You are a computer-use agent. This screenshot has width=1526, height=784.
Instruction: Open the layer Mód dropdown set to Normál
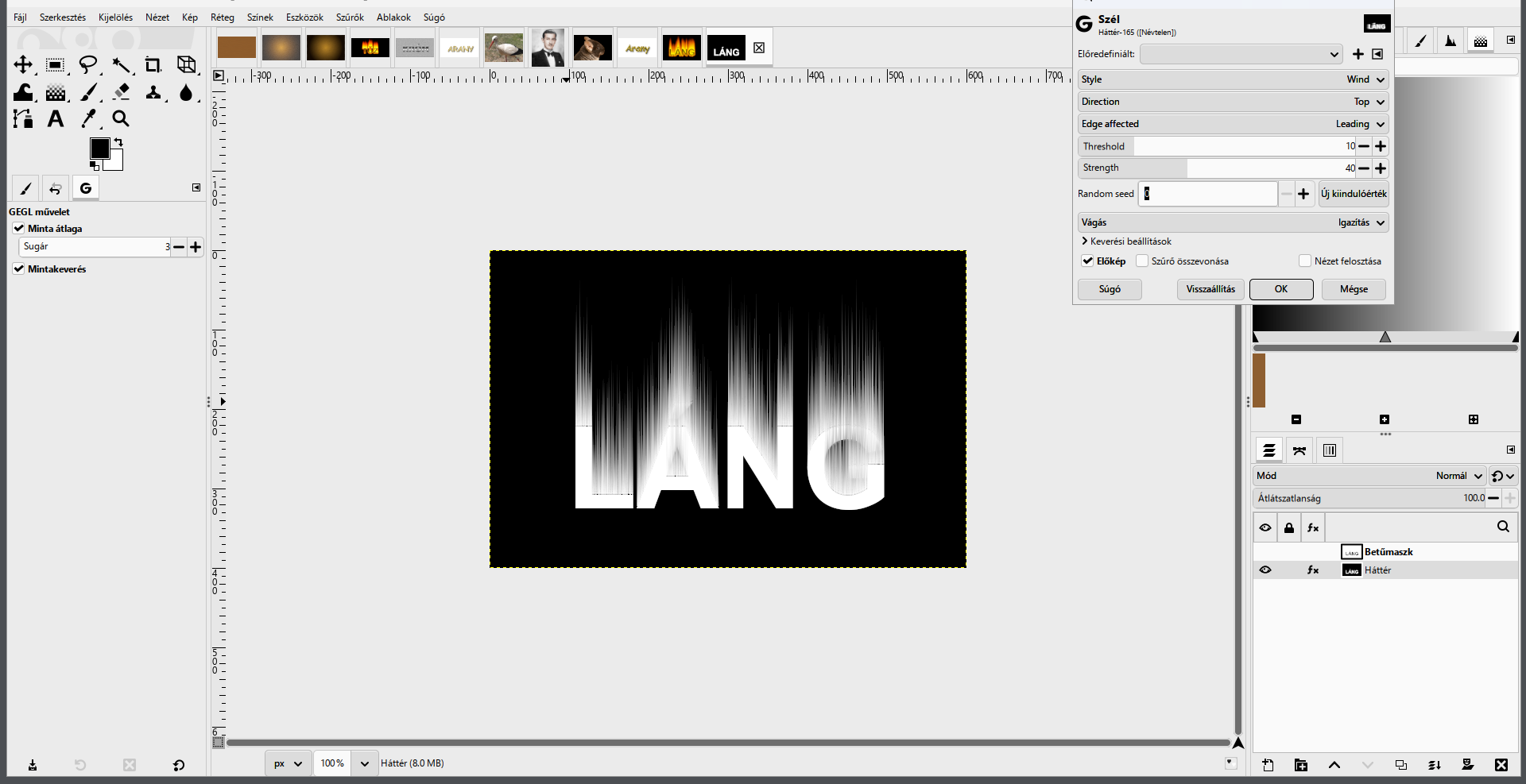(x=1369, y=476)
